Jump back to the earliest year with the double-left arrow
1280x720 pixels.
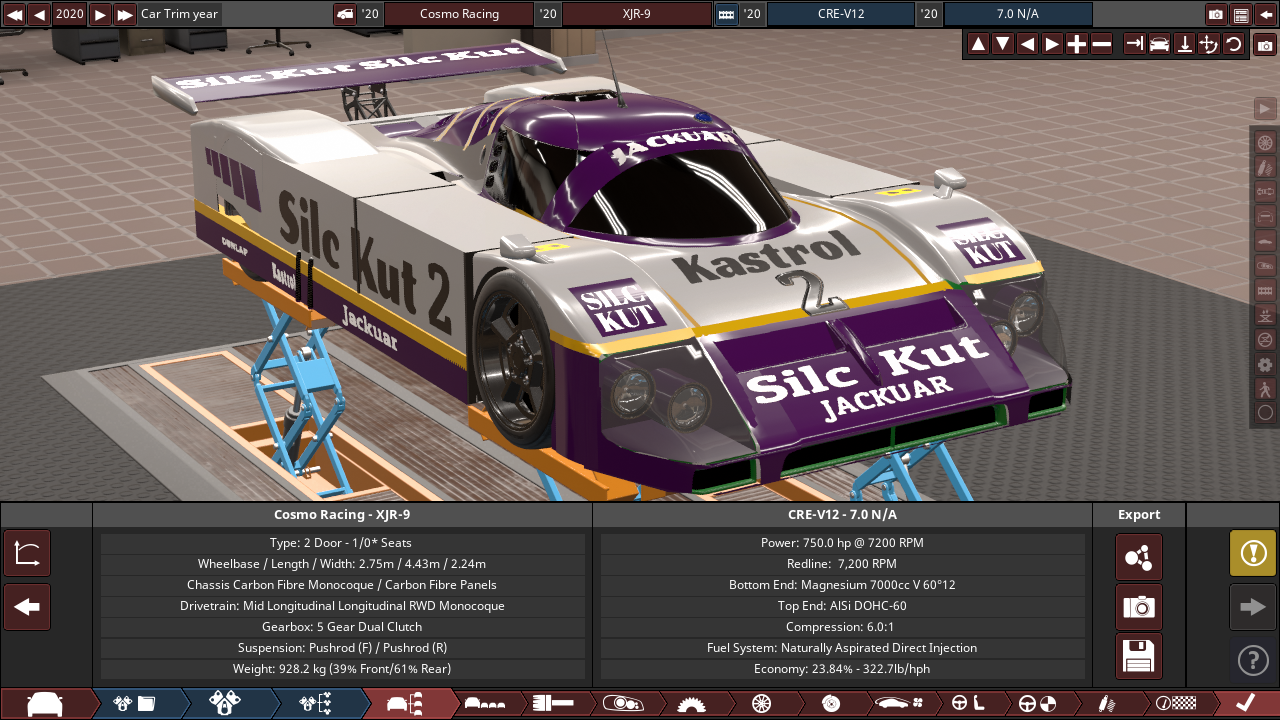point(14,14)
